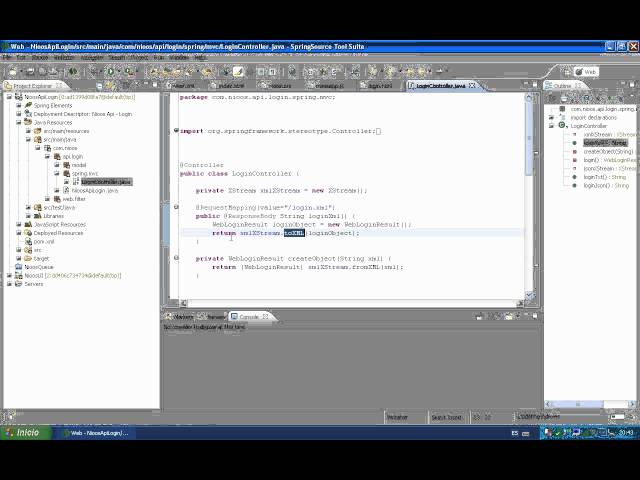Click the Writable status bar field
Image resolution: width=640 pixels, height=480 pixels.
[x=406, y=417]
